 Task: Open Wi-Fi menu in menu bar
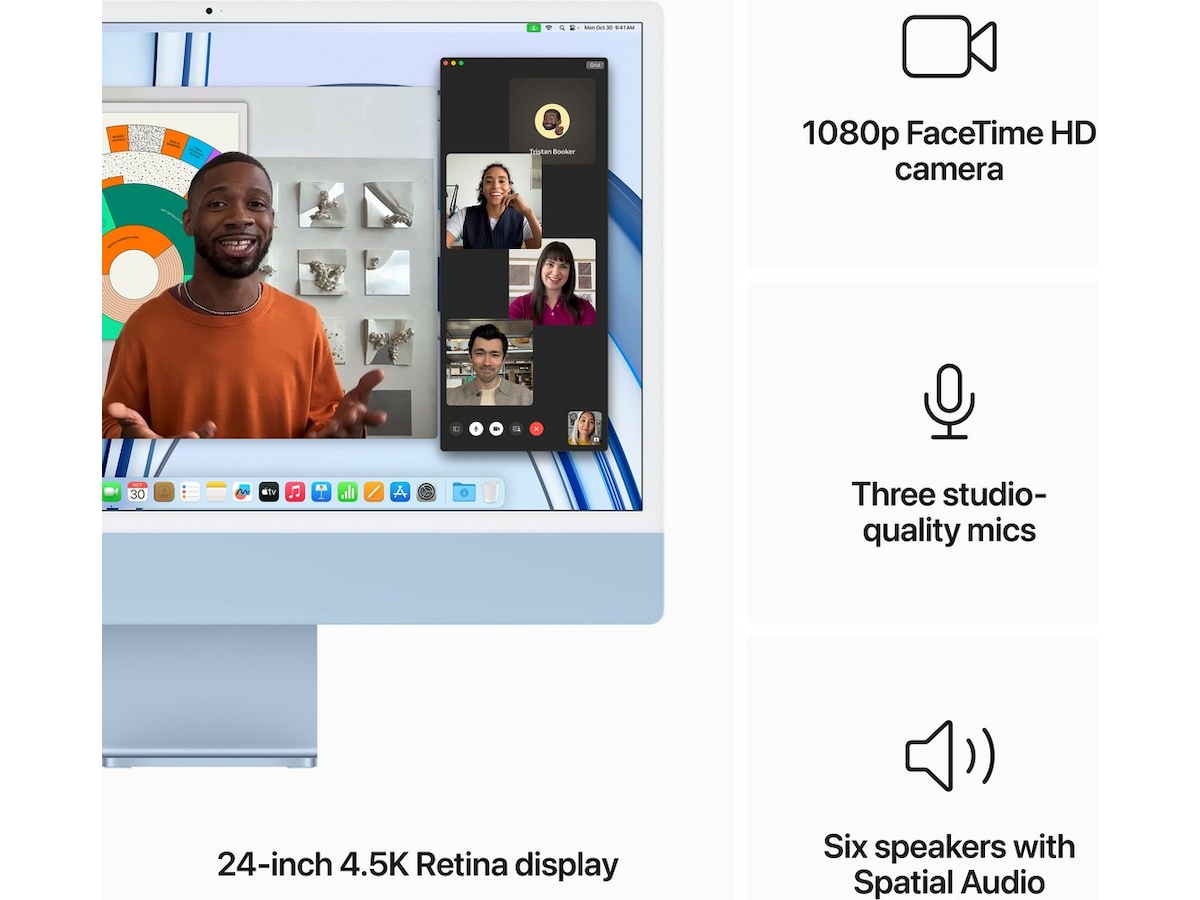coord(548,27)
